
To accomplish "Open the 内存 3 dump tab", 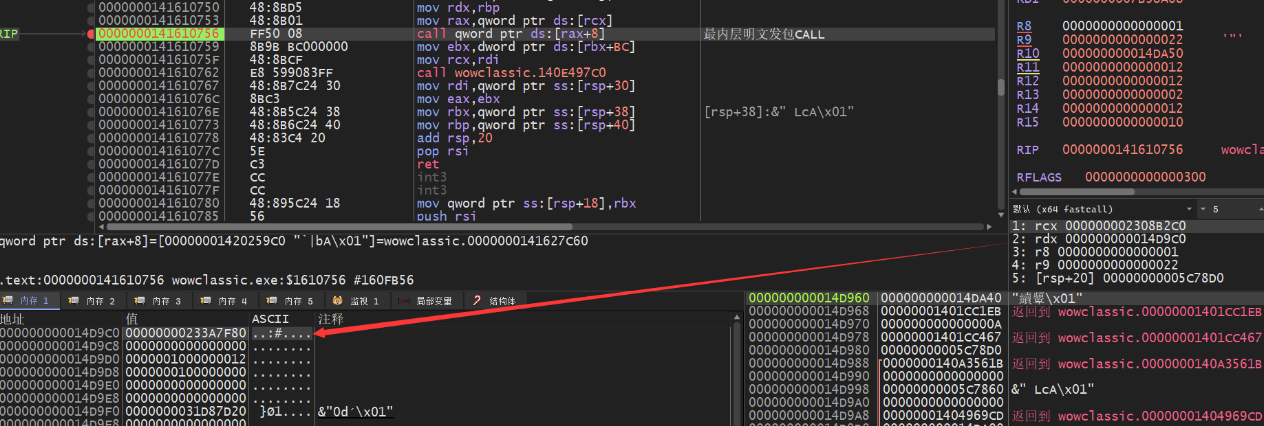I will (161, 300).
